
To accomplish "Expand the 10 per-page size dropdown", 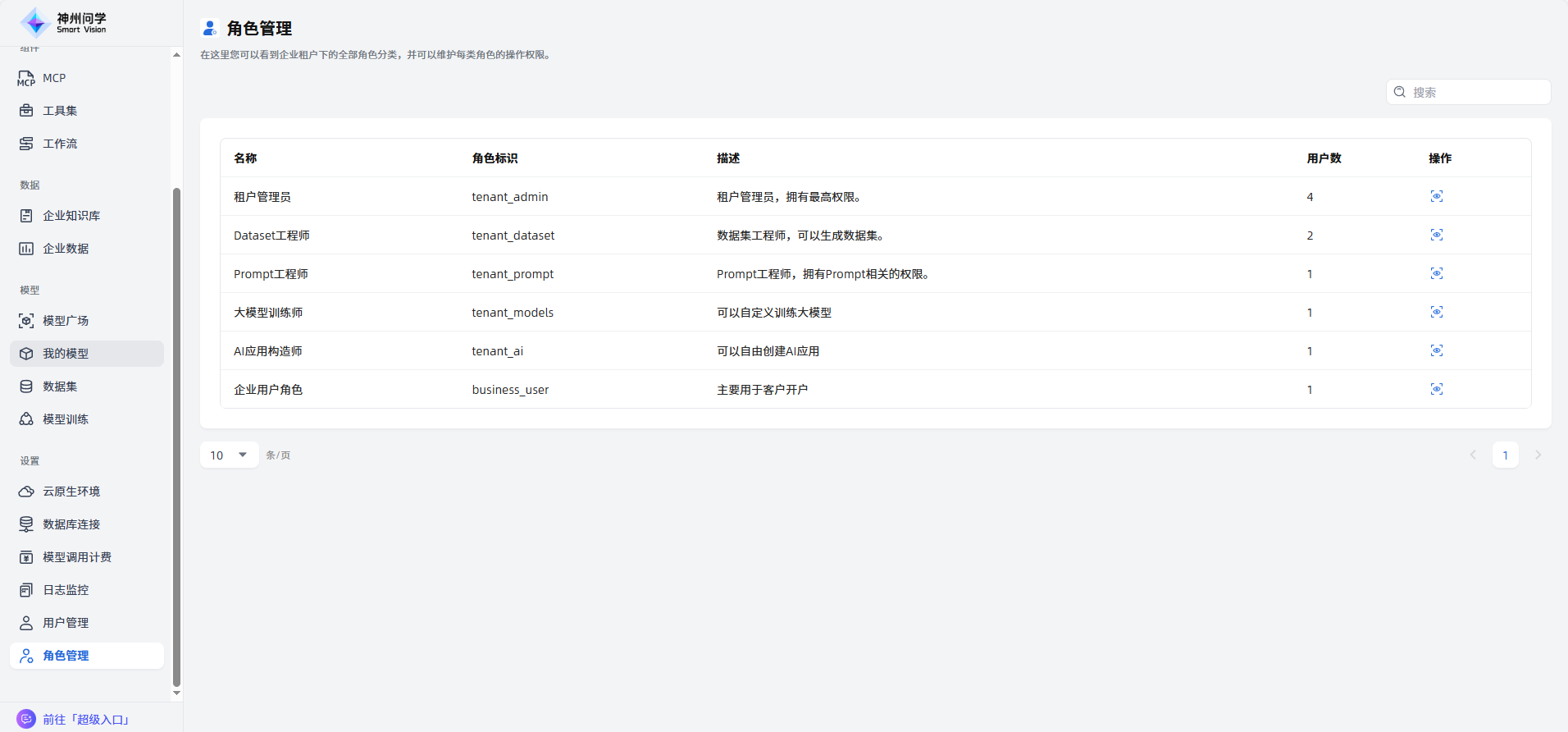I will [x=229, y=455].
